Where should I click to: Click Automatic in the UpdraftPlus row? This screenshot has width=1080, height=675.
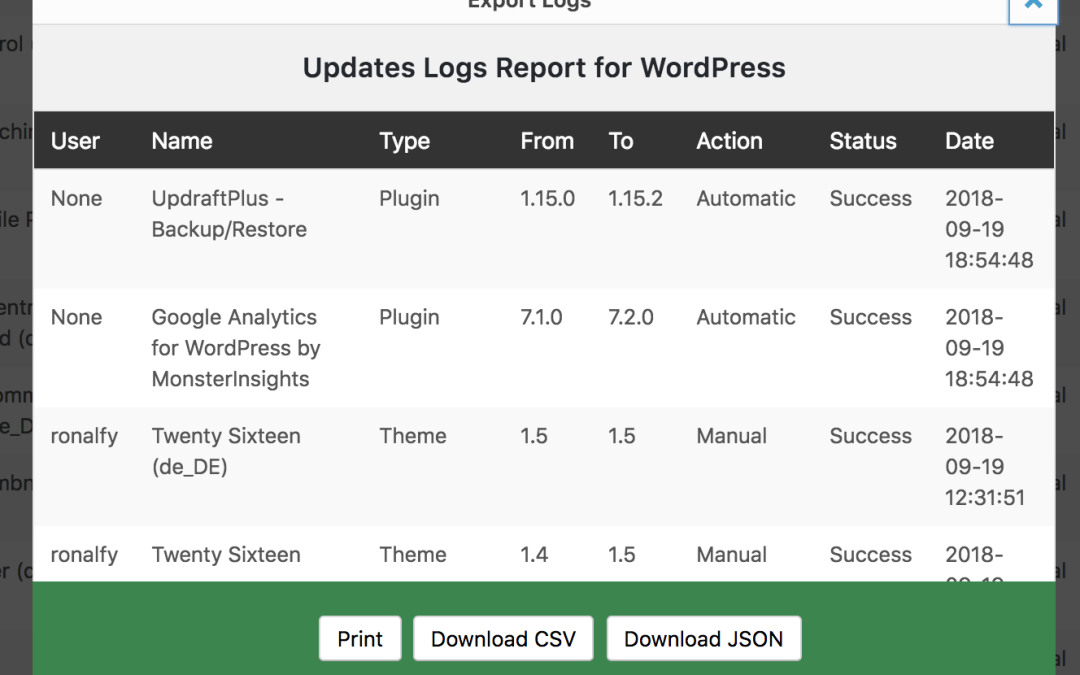pos(746,198)
